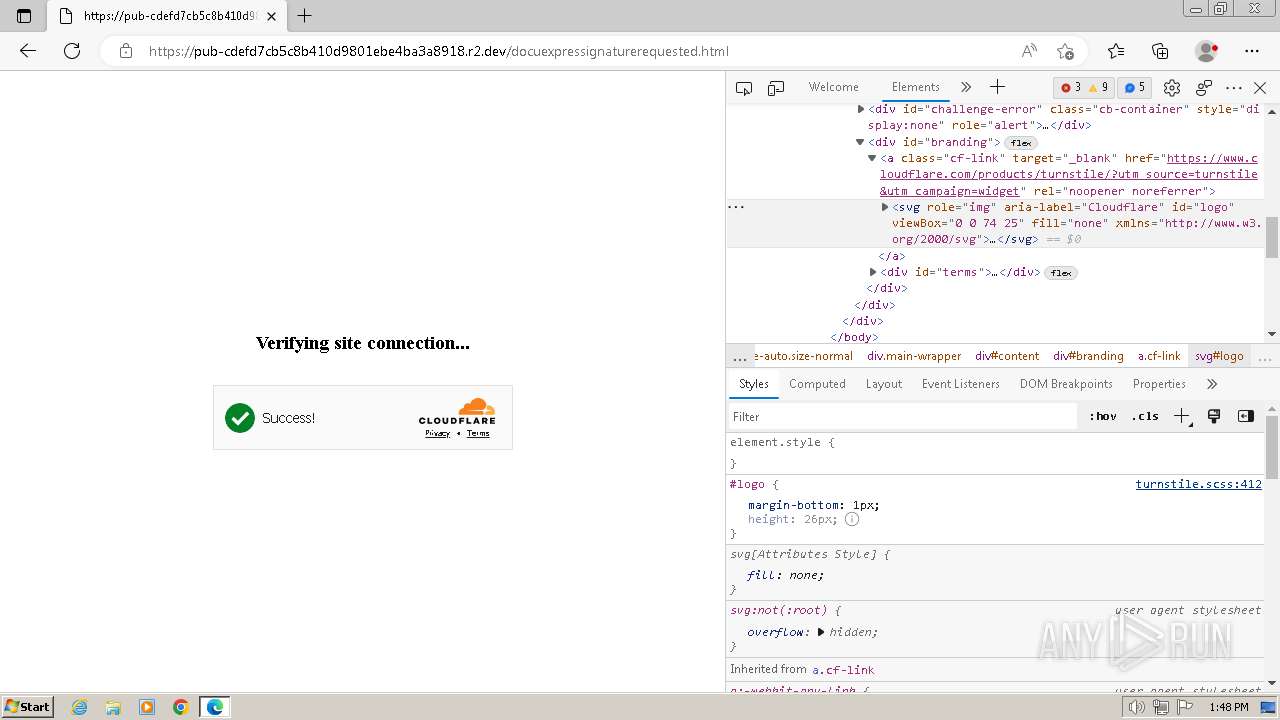Collapse the cf-link anchor node
Viewport: 1280px width, 720px height.
pyautogui.click(x=873, y=158)
